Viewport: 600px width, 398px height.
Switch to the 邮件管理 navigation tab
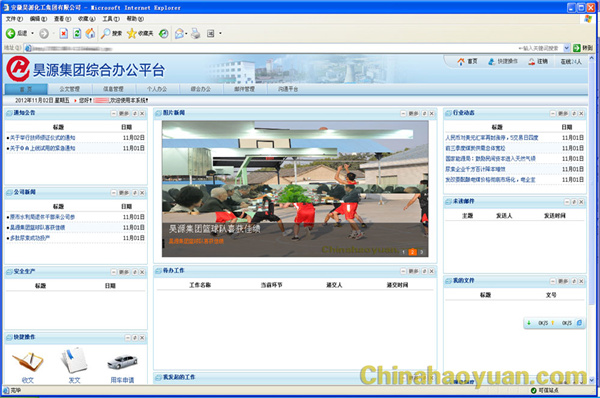[245, 89]
